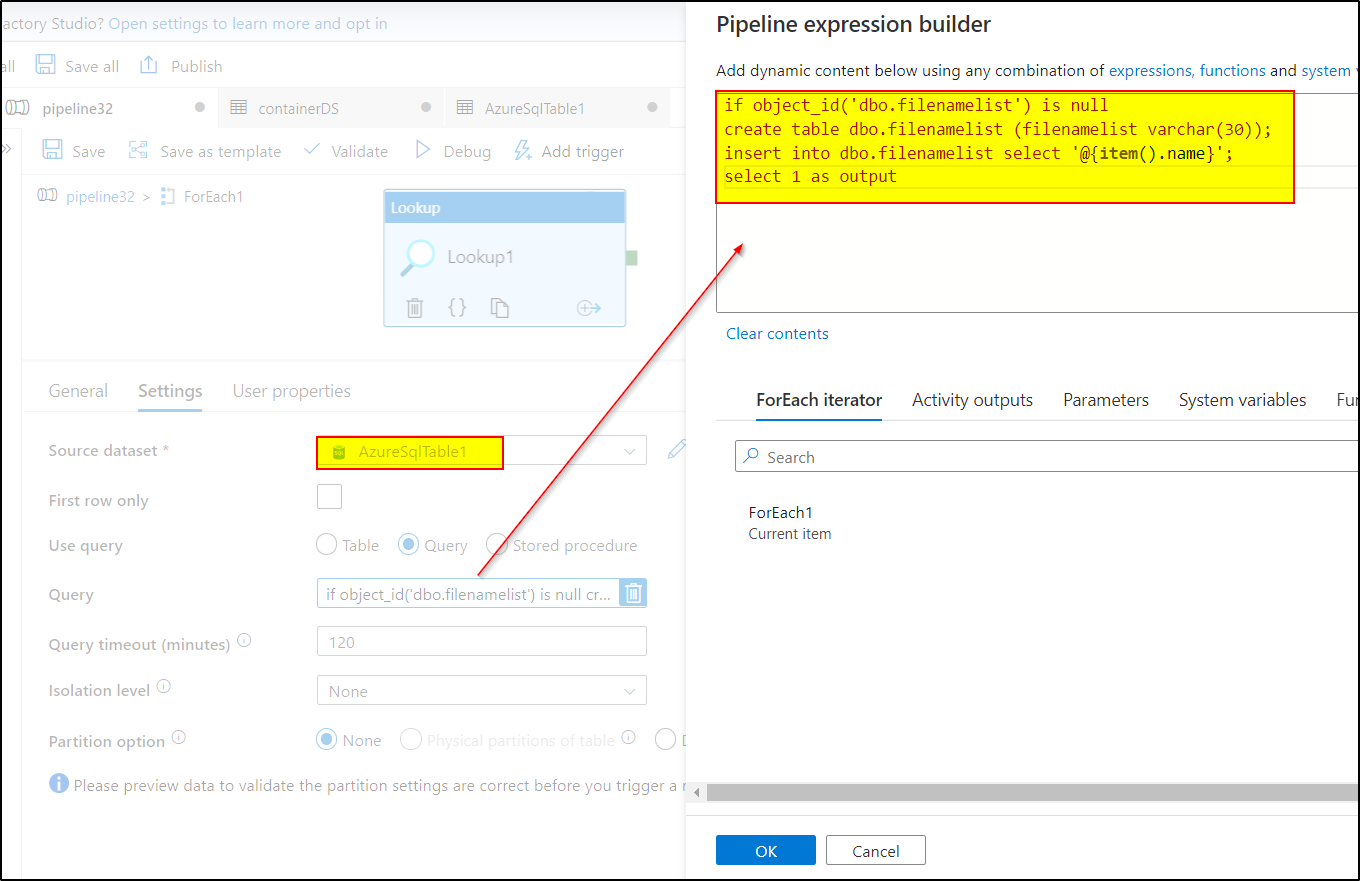This screenshot has width=1360, height=881.
Task: Click the add output arrow icon on Lookup1
Action: pos(588,308)
